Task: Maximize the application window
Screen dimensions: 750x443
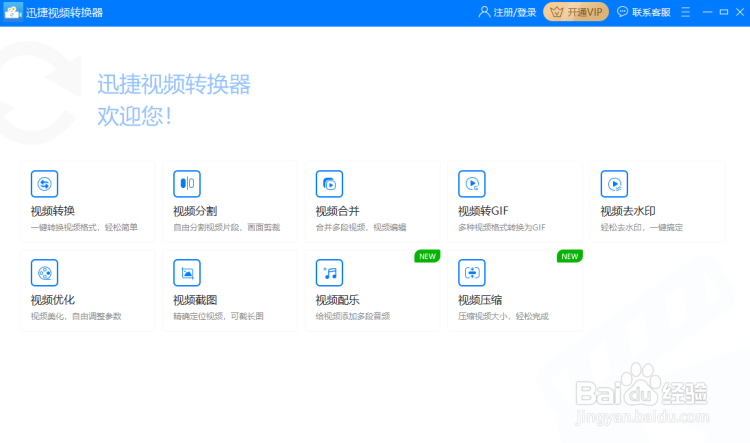Action: [724, 12]
